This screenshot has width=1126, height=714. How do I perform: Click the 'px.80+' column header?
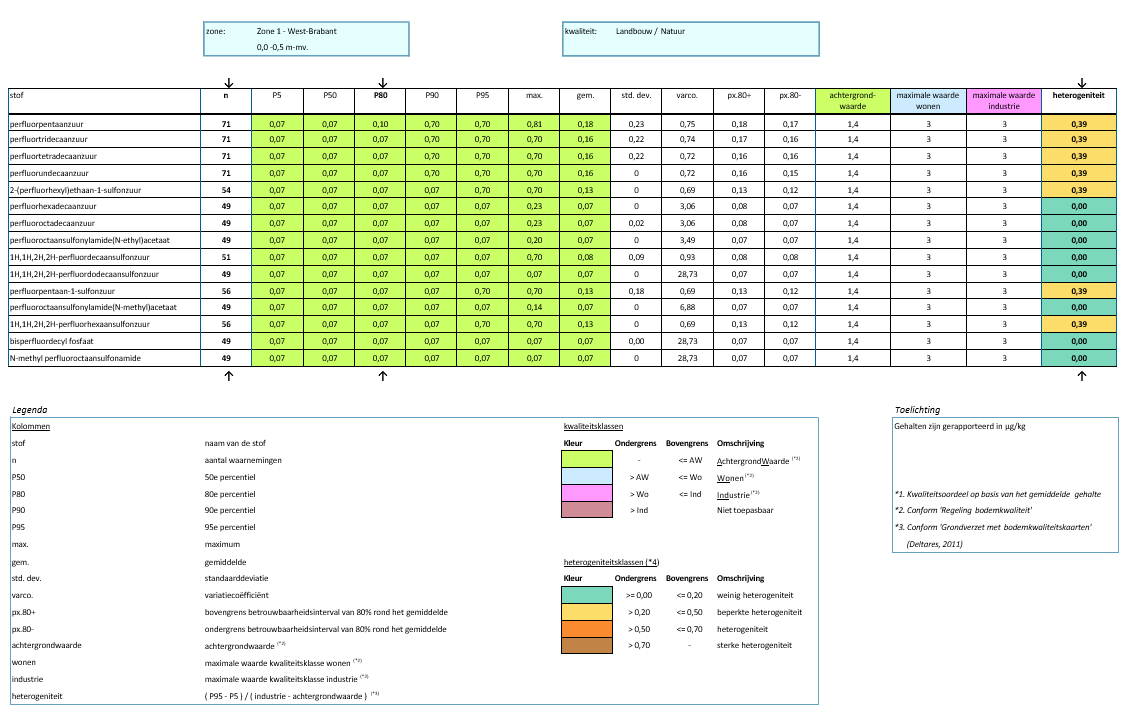tap(739, 101)
